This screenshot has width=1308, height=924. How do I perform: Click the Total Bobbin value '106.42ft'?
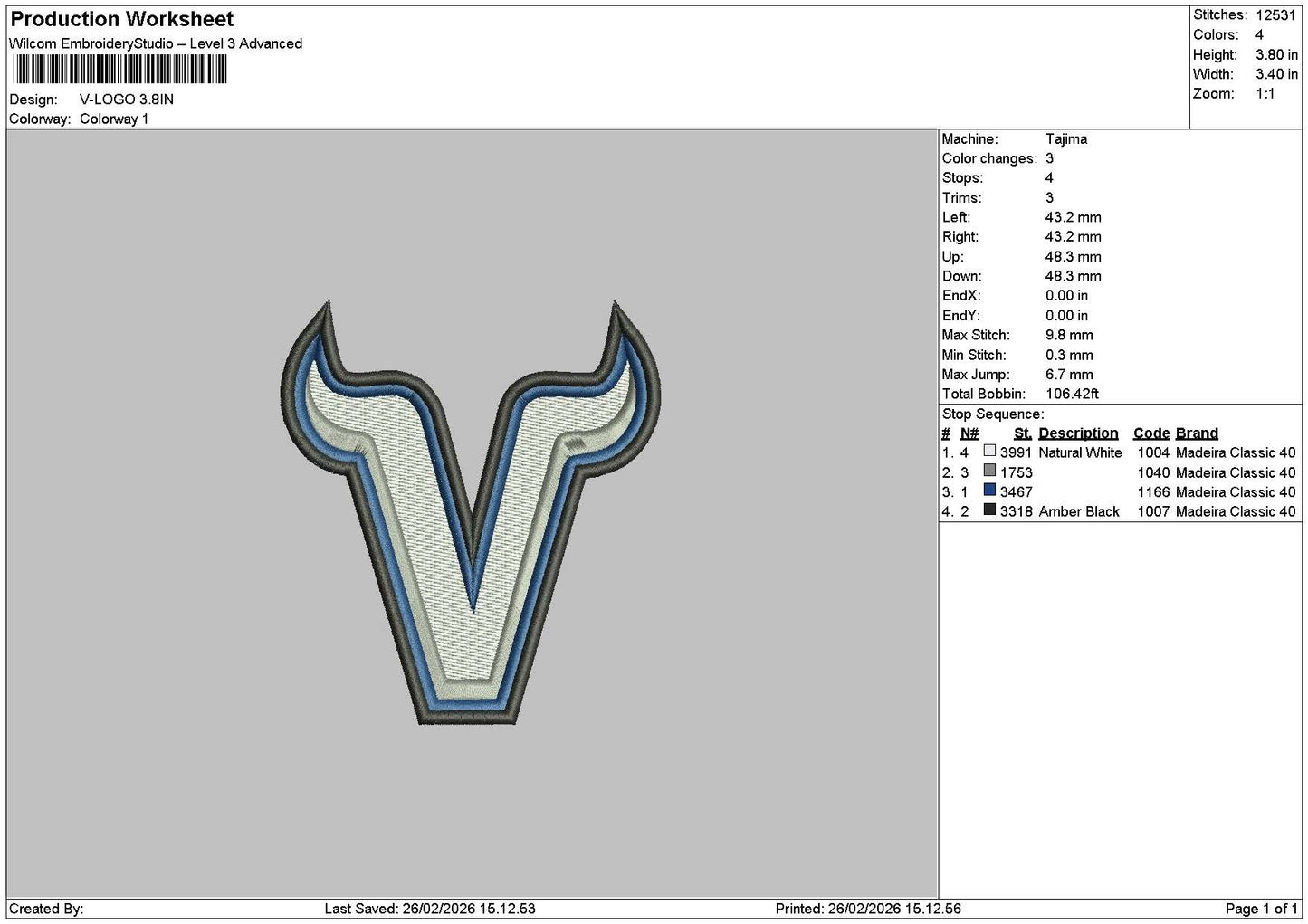1073,395
